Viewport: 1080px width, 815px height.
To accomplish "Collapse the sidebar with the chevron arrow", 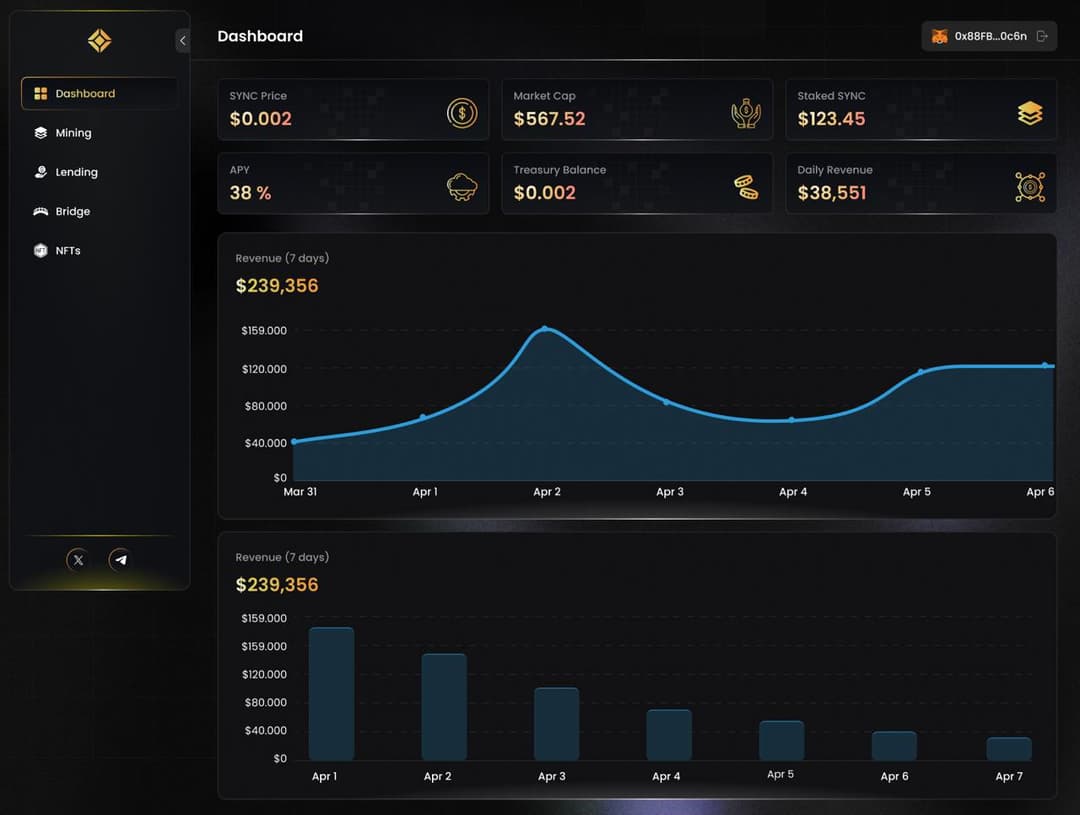I will tap(182, 40).
